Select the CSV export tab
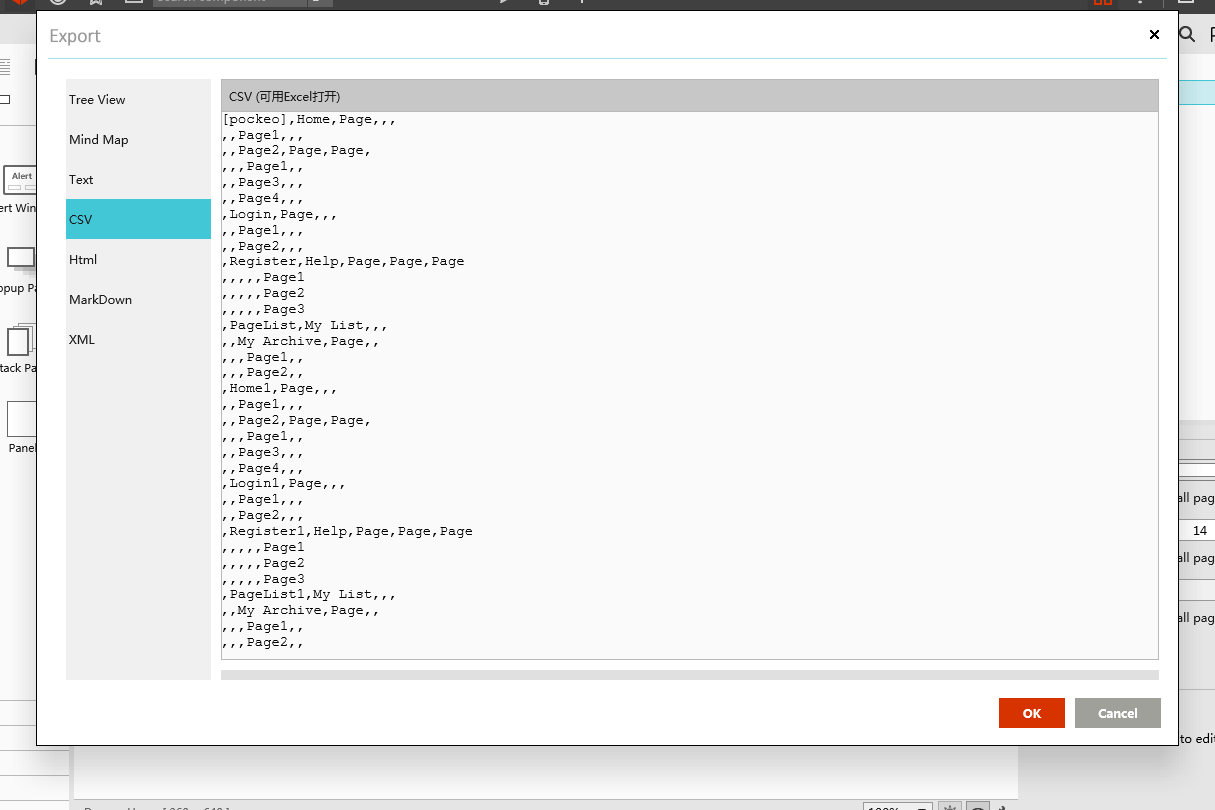Image resolution: width=1215 pixels, height=810 pixels. (x=138, y=219)
